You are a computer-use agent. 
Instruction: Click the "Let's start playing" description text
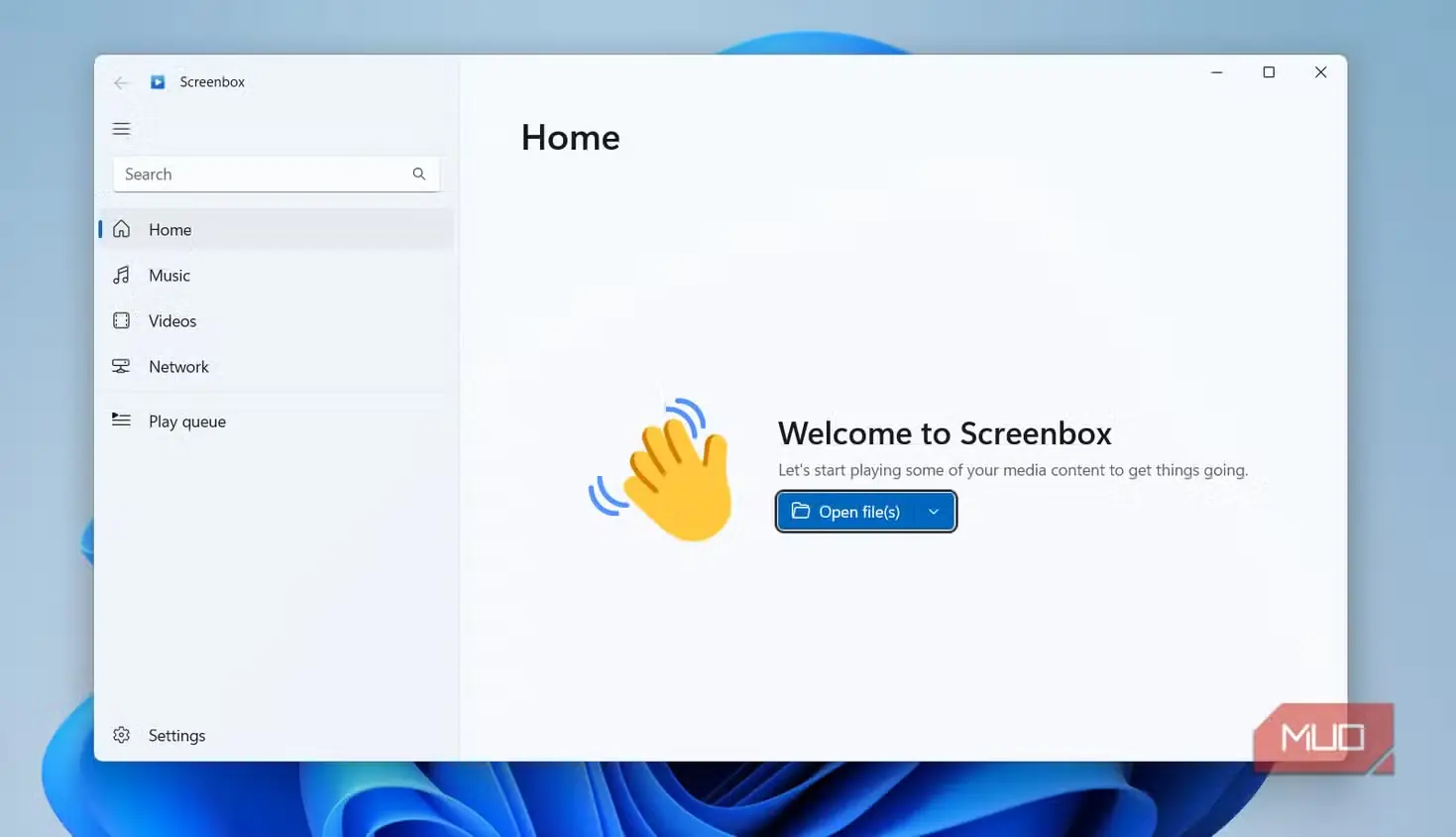1013,470
